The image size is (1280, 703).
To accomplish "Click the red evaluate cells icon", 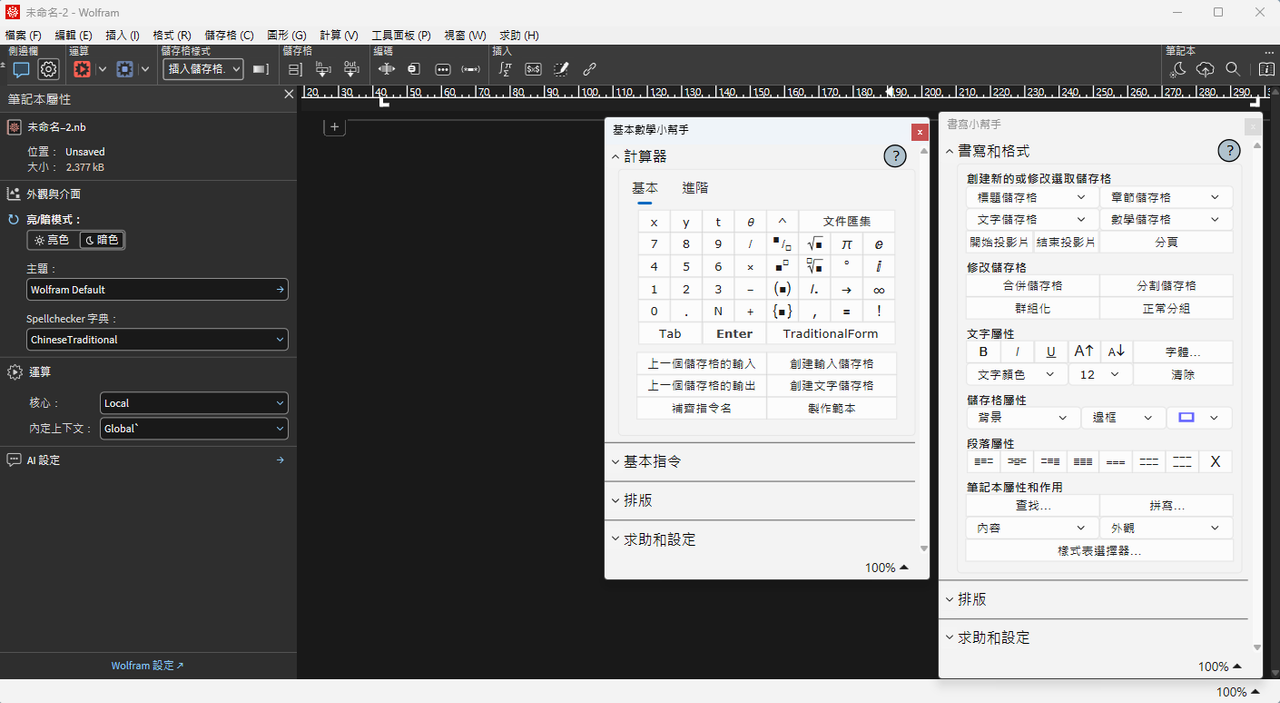I will 82,69.
